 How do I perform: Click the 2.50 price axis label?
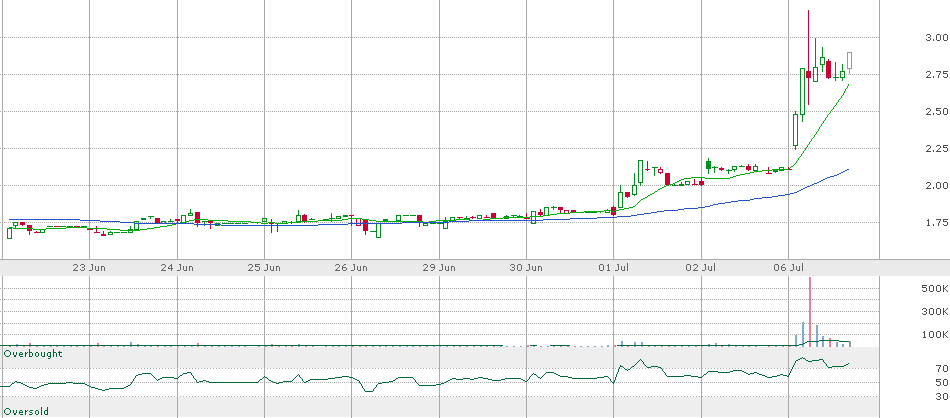point(938,111)
